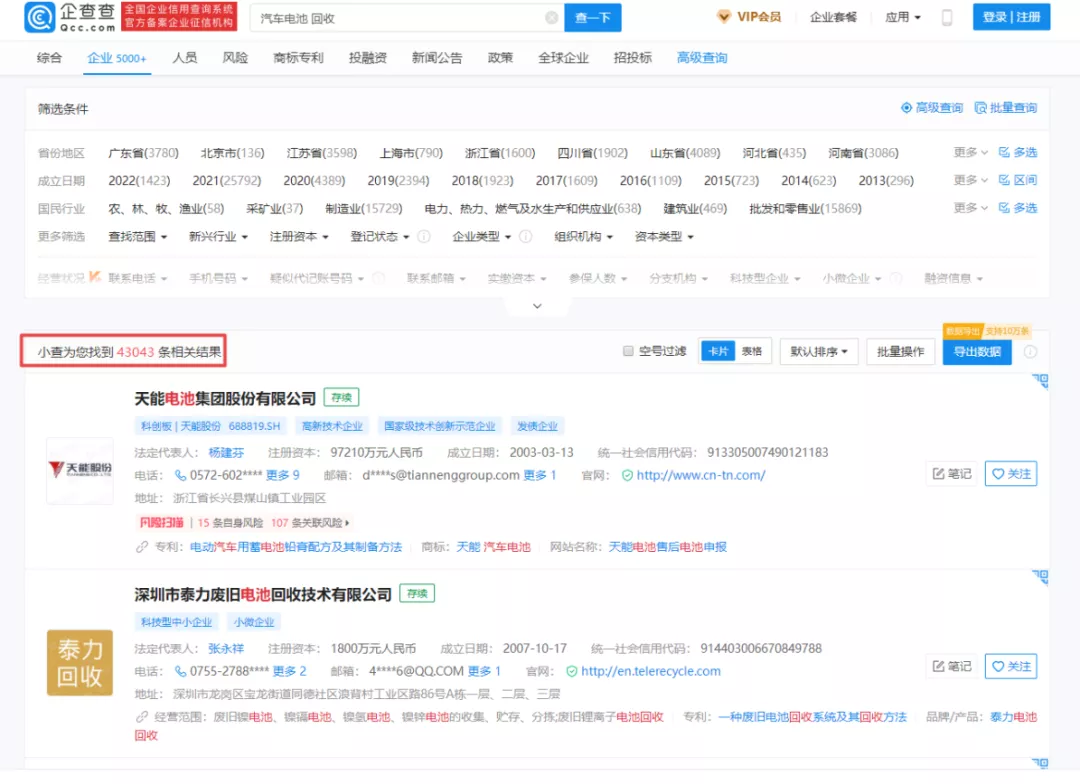Screen dimensions: 1080x784
Task: Enable 多选 for 省份地区 row
Action: [1018, 152]
